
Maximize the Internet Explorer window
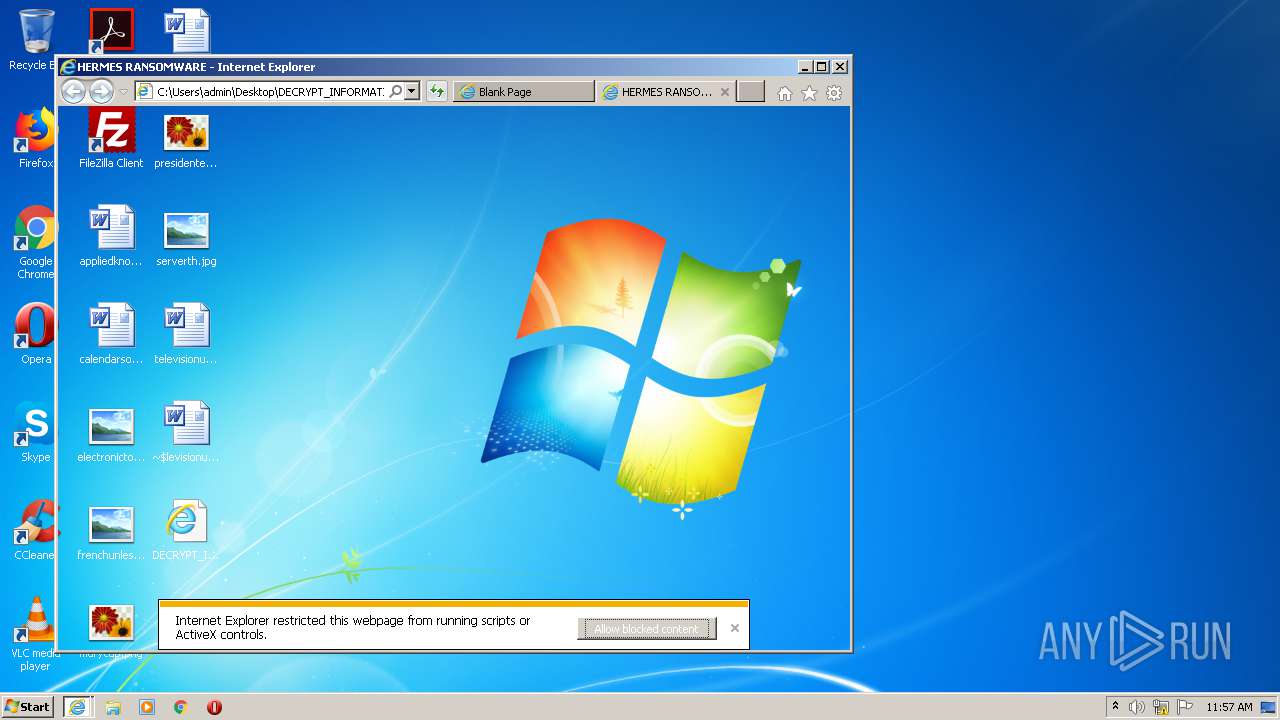pyautogui.click(x=822, y=67)
